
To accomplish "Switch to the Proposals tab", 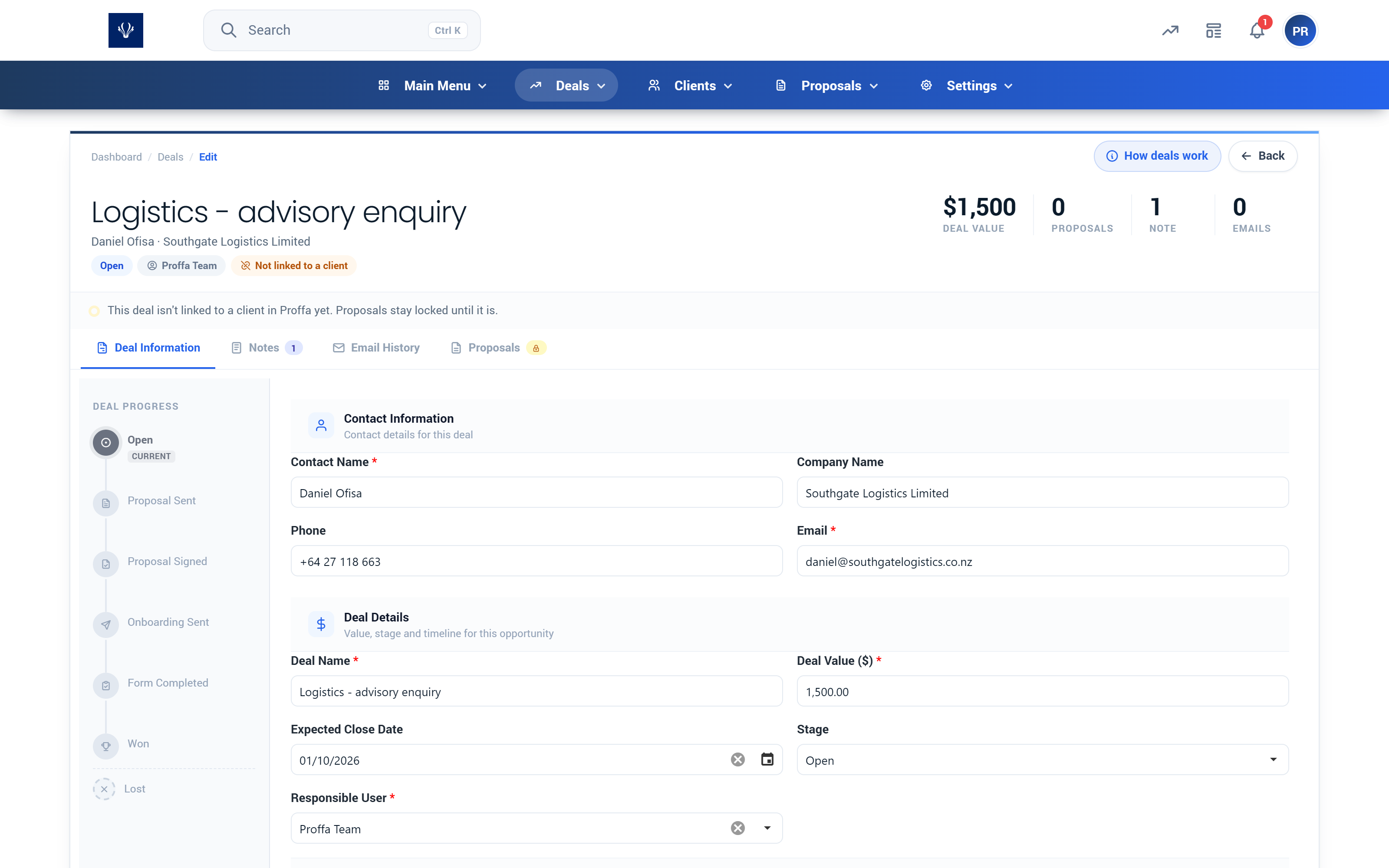I will coord(498,348).
